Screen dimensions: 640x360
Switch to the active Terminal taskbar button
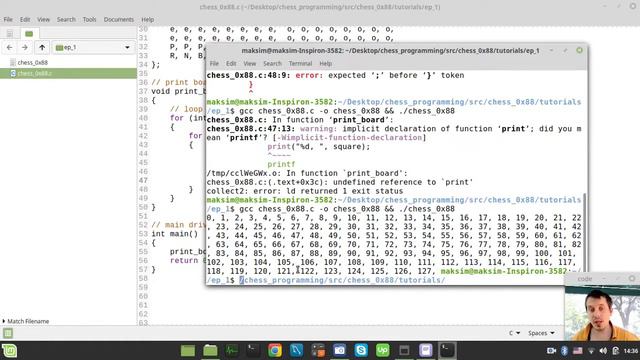[447, 351]
